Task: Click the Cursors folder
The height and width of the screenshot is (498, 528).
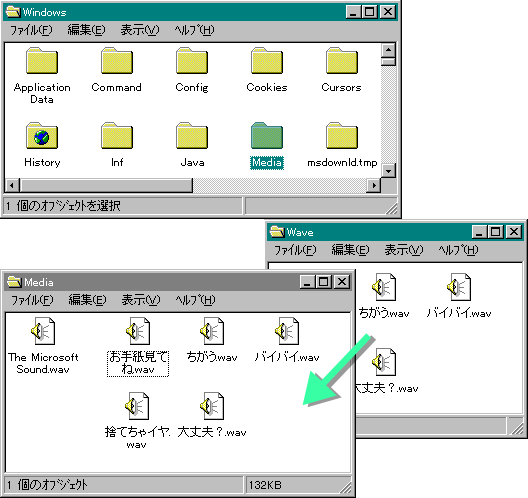Action: click(x=341, y=61)
